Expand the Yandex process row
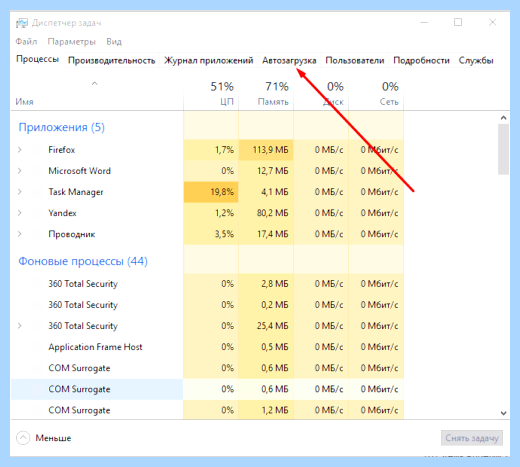 coord(20,213)
